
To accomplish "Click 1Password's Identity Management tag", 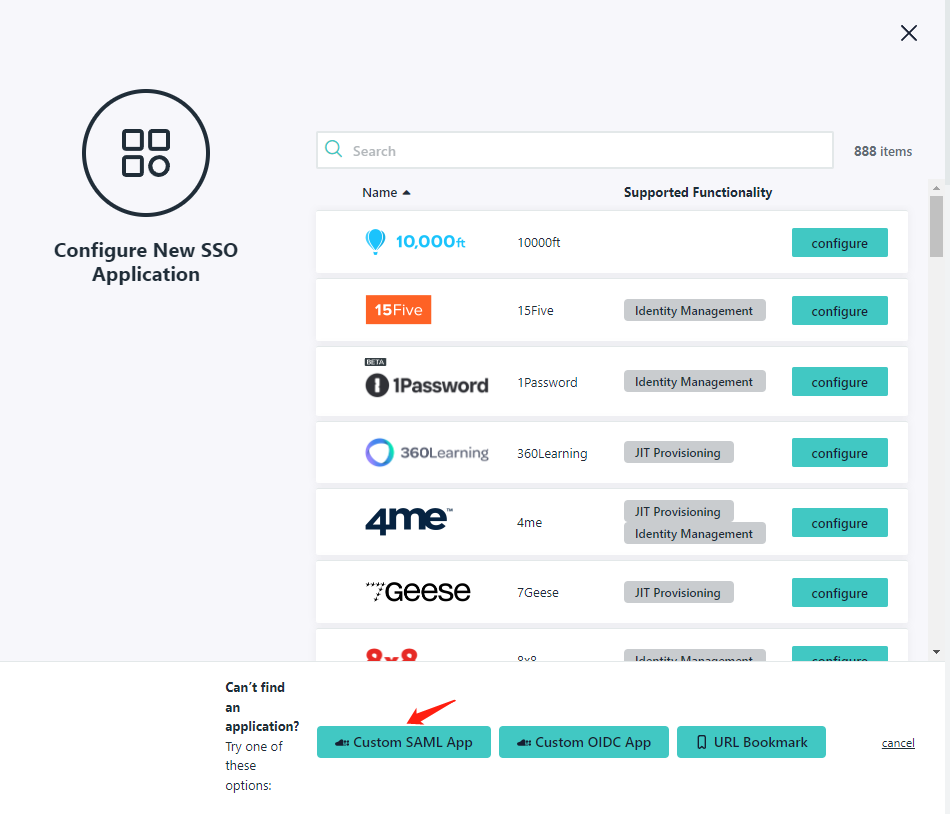I will pyautogui.click(x=694, y=382).
